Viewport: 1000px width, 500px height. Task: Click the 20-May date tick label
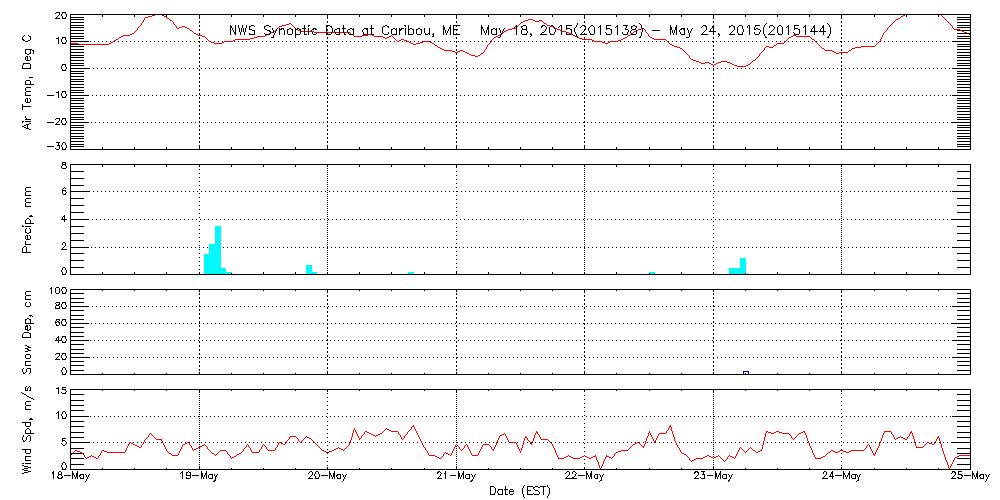tap(327, 477)
